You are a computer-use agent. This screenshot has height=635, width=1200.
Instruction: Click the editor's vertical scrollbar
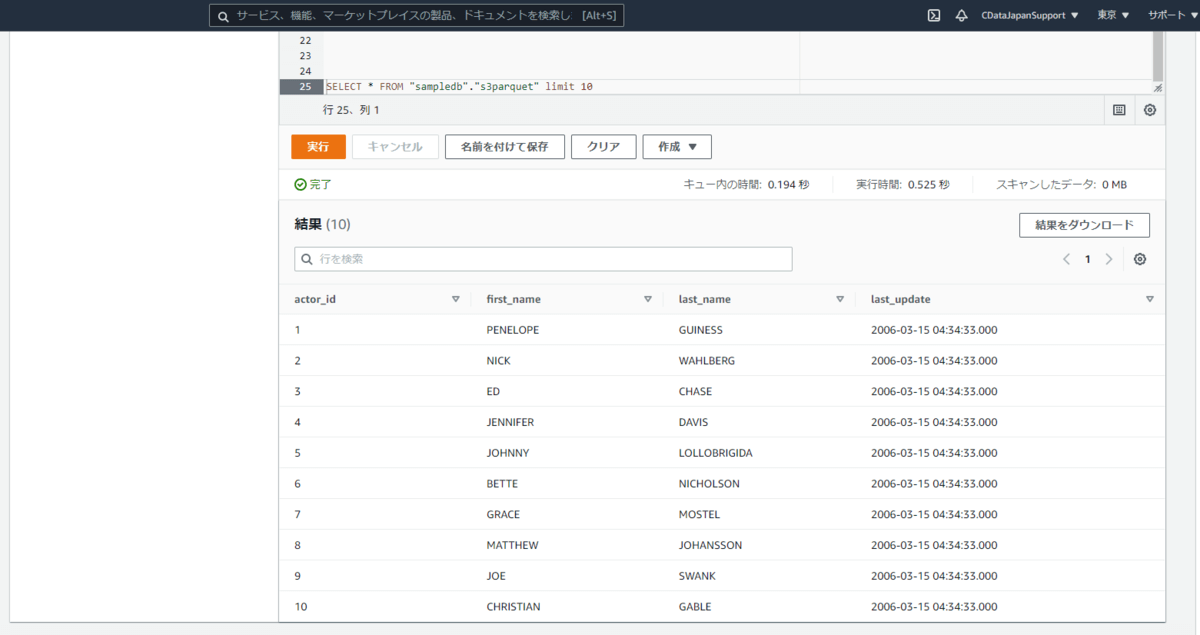coord(1158,56)
